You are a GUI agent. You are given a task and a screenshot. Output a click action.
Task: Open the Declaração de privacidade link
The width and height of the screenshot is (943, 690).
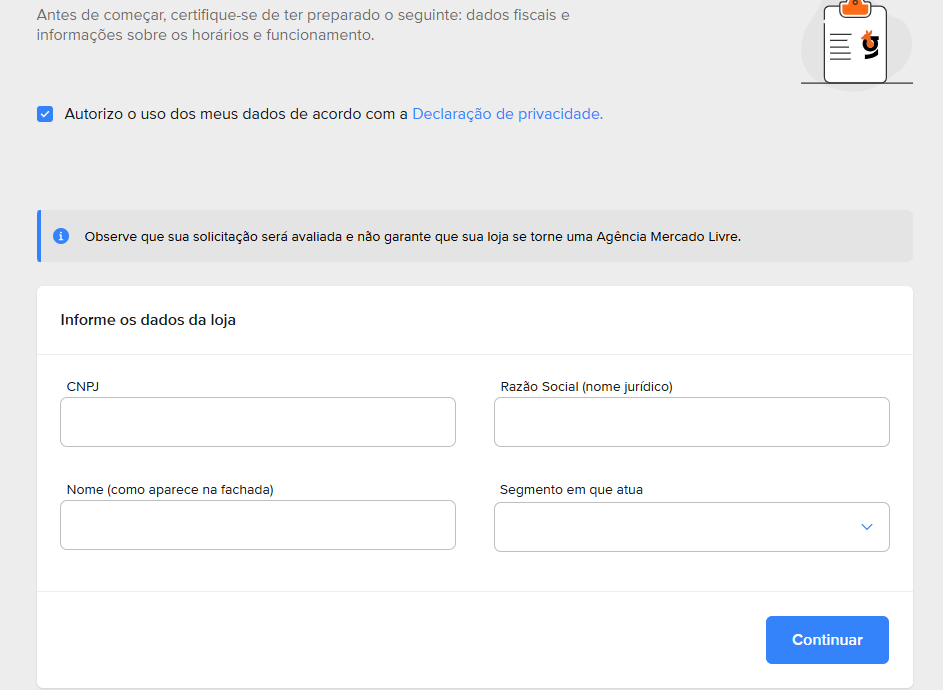pyautogui.click(x=507, y=114)
